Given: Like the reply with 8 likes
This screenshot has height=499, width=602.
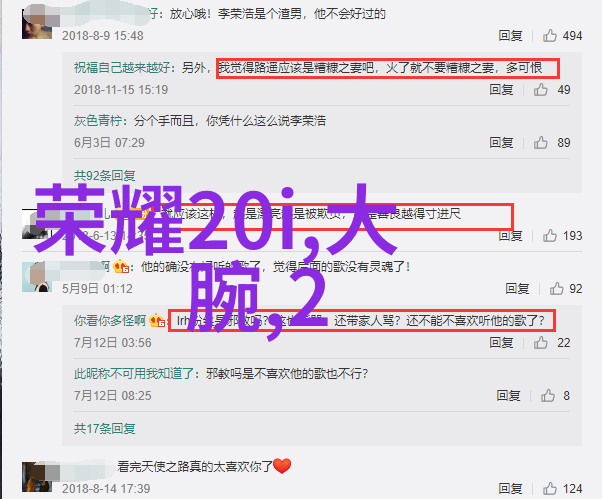Looking at the screenshot, I should (548, 395).
